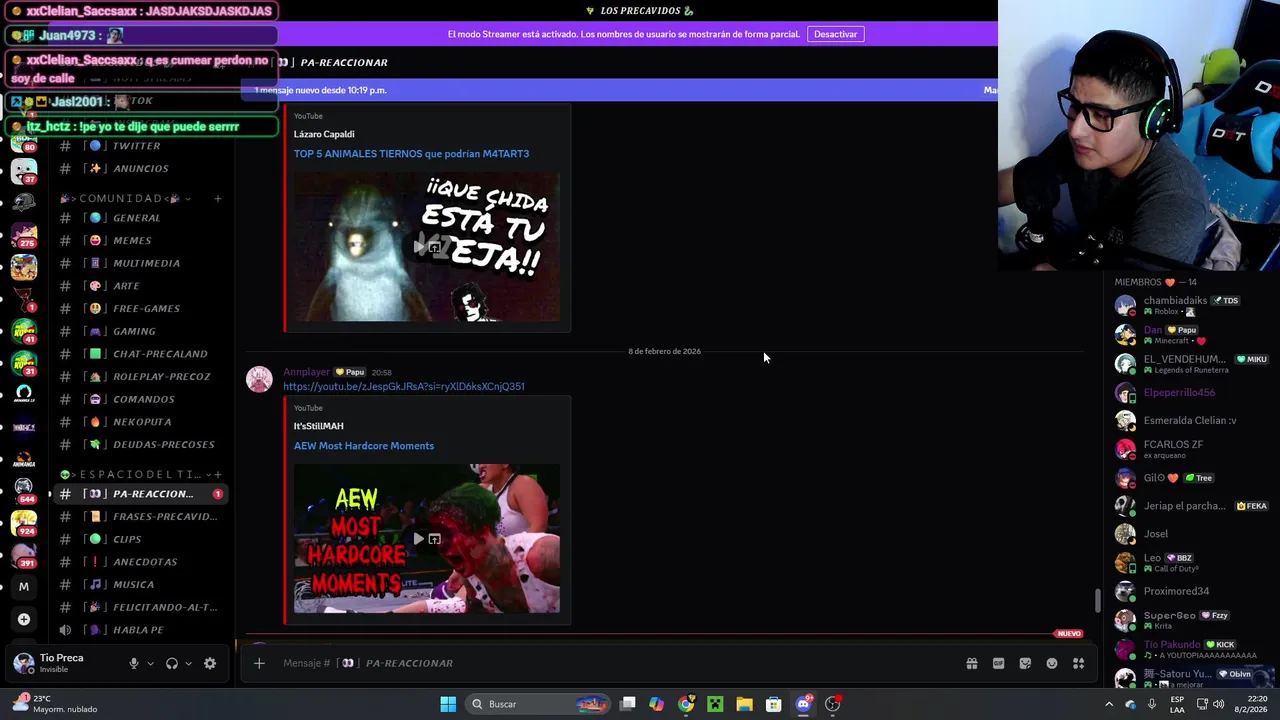Play the AEW Most Hardcore Moments video
Viewport: 1280px width, 720px height.
[x=418, y=539]
